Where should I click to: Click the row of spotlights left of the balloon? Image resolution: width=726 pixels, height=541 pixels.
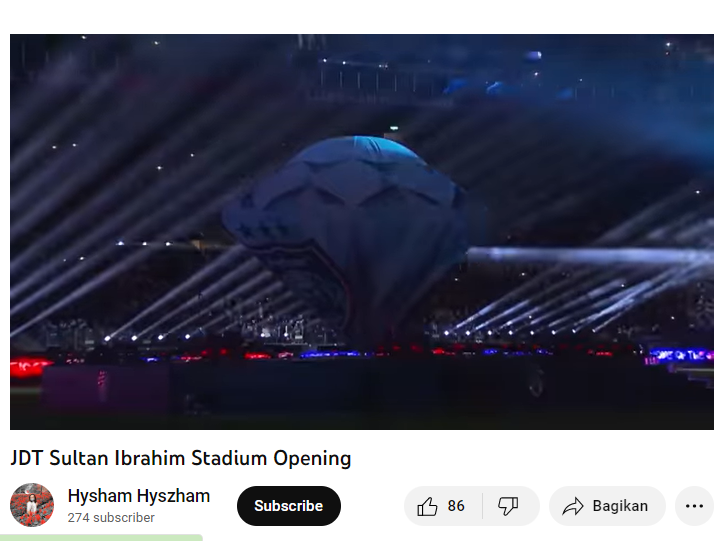pyautogui.click(x=148, y=337)
